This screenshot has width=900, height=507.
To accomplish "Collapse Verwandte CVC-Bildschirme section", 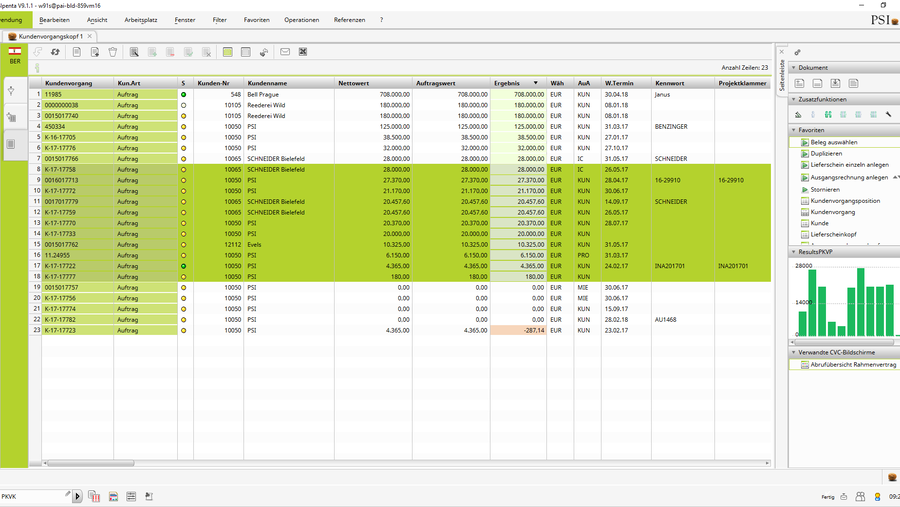I will 794,352.
